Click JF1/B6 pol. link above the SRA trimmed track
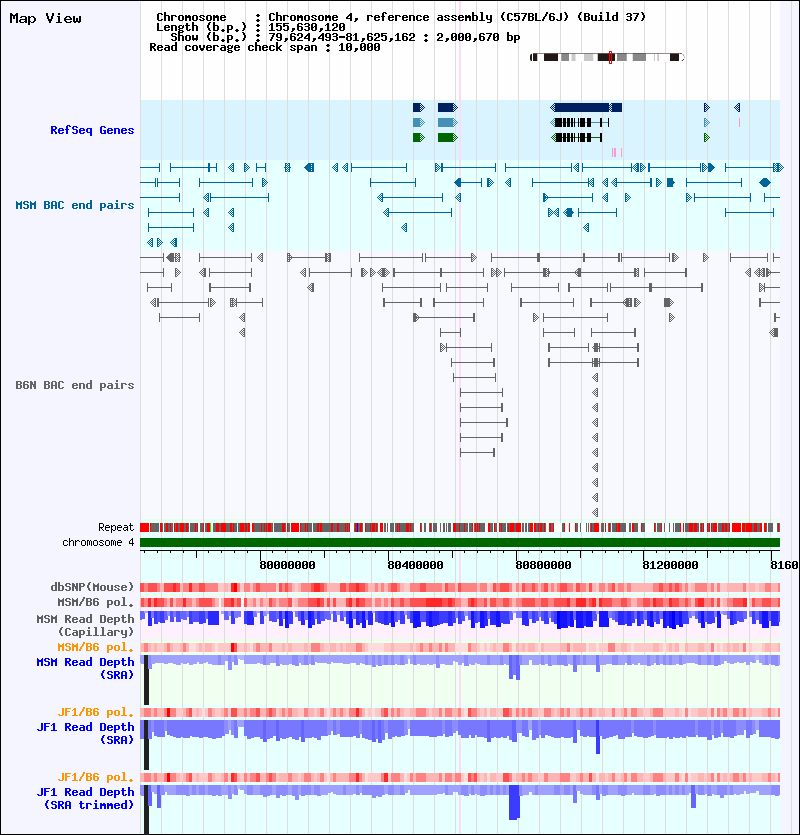The width and height of the screenshot is (800, 835). point(96,777)
